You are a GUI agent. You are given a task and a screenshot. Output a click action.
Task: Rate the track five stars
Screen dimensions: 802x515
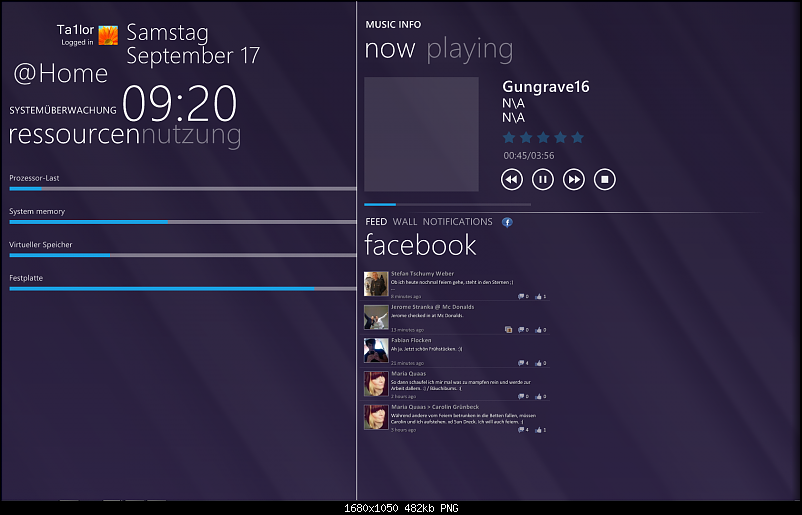coord(577,137)
